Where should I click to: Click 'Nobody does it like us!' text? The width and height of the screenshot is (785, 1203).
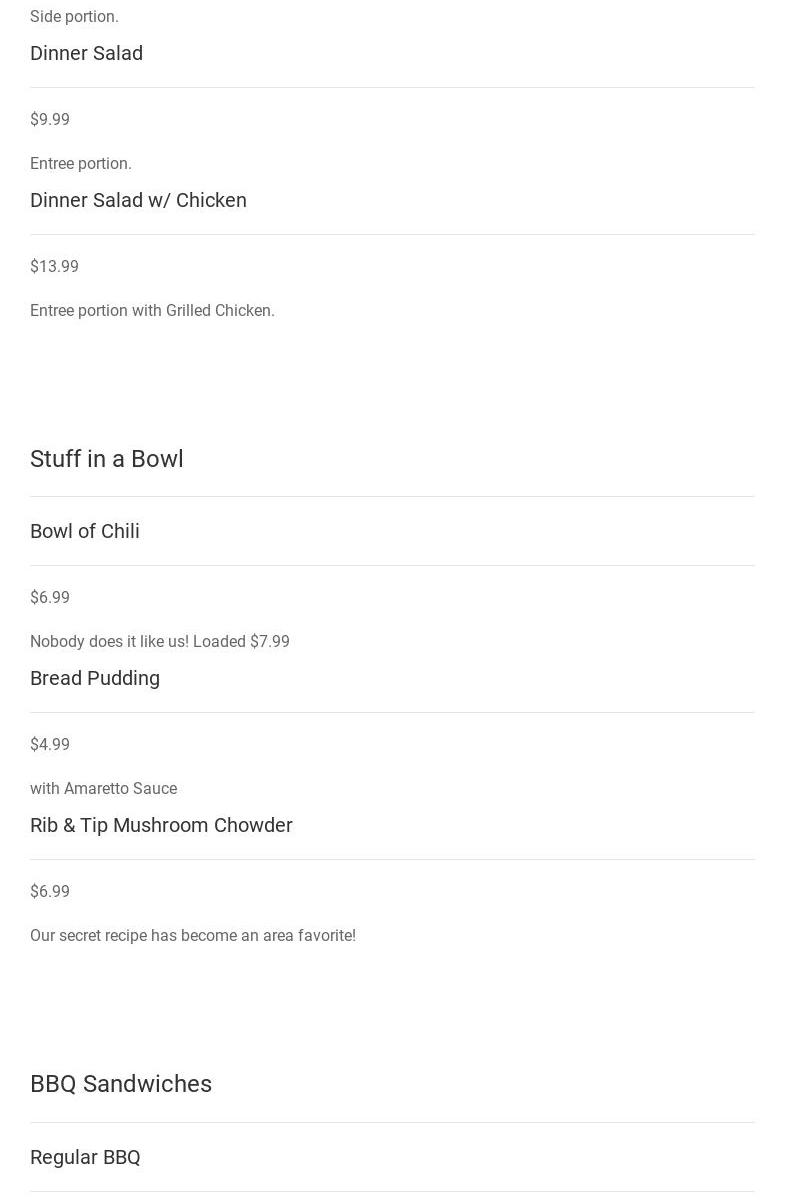coord(109,641)
